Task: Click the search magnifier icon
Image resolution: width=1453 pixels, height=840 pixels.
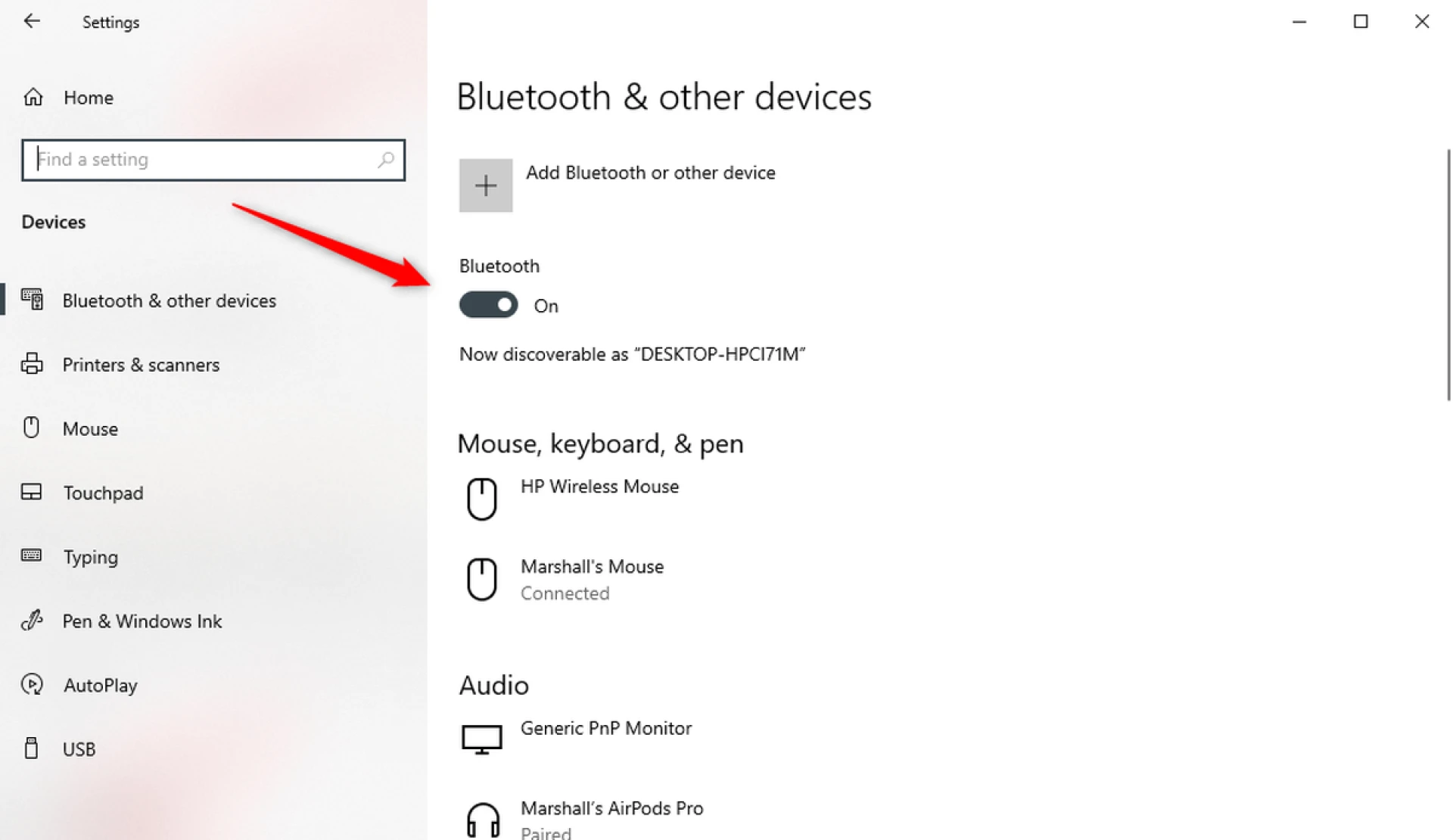Action: click(386, 160)
